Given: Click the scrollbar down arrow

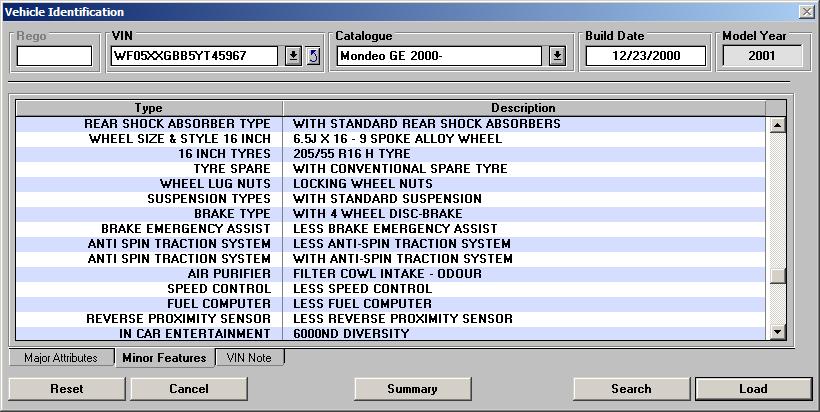Looking at the screenshot, I should click(x=778, y=331).
